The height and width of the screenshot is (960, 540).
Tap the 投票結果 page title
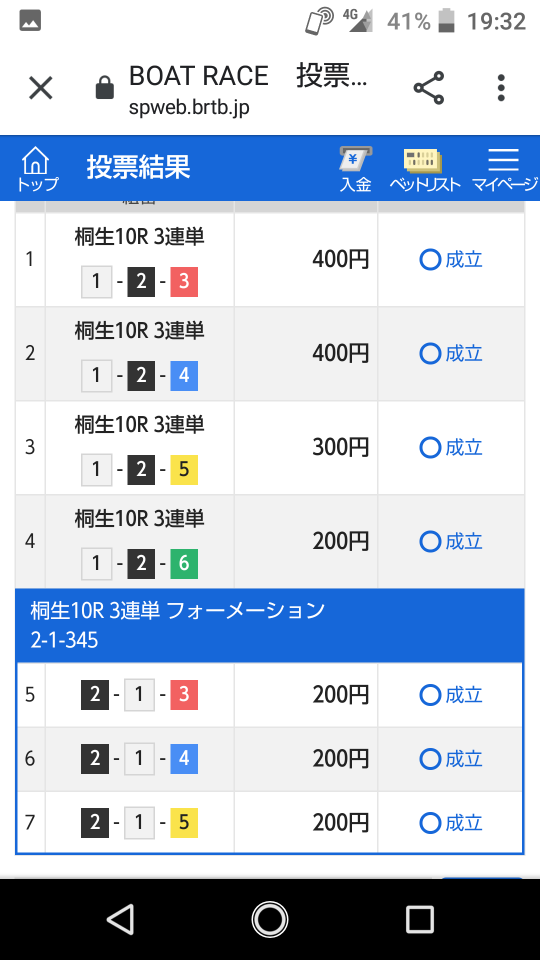pos(138,167)
